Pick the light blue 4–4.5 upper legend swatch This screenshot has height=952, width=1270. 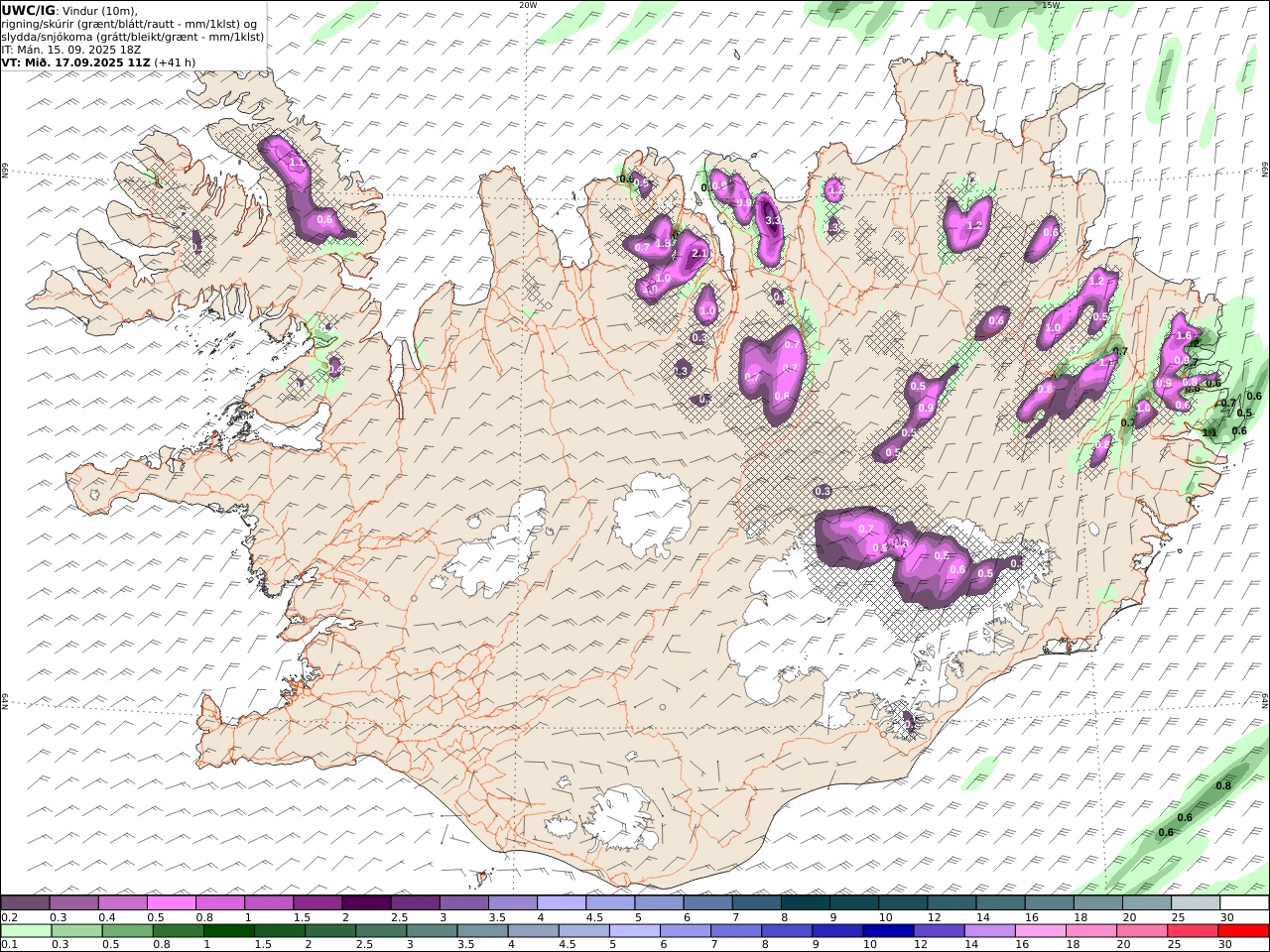pyautogui.click(x=561, y=903)
